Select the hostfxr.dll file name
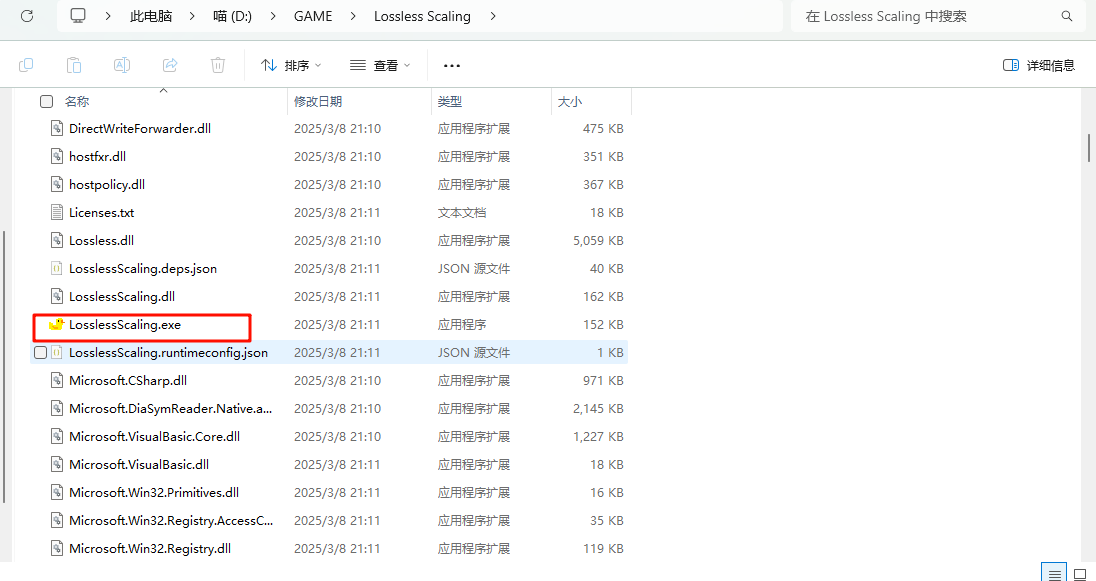Image resolution: width=1096 pixels, height=581 pixels. [97, 157]
